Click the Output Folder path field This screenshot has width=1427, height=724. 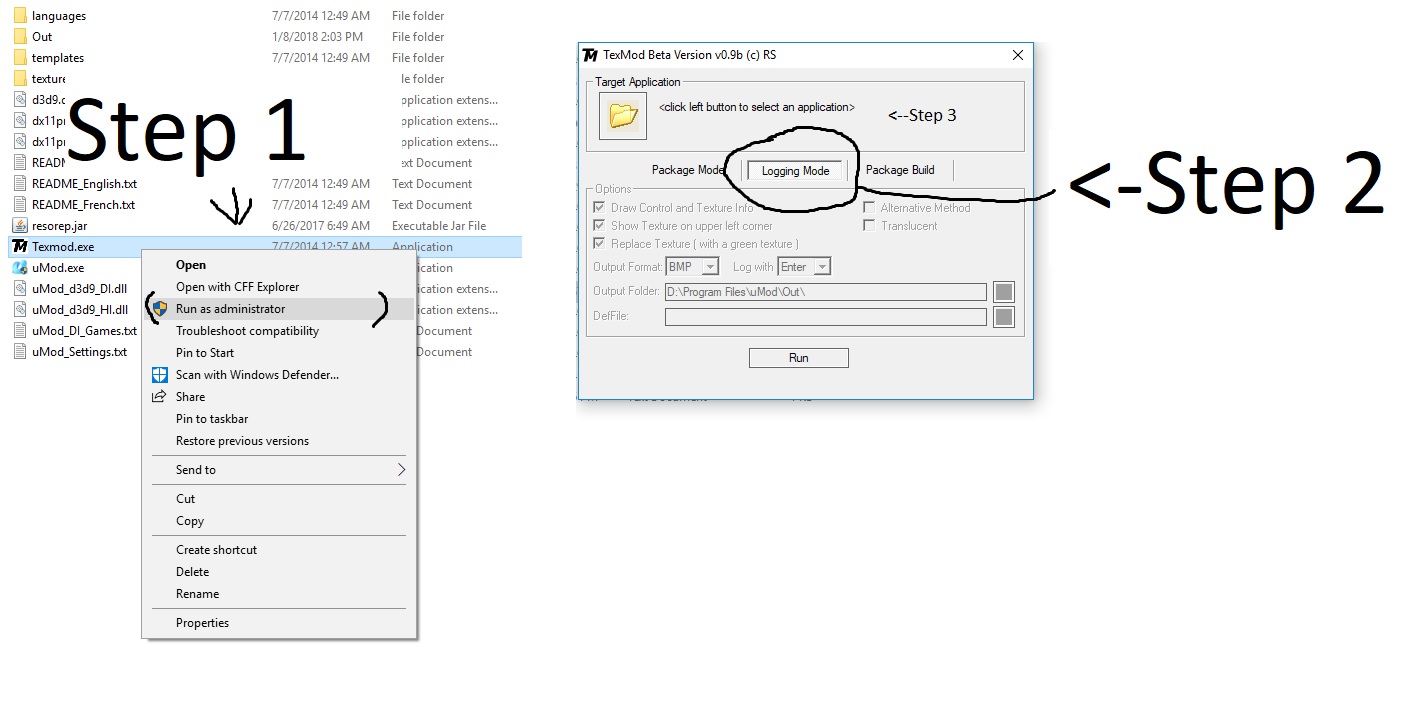click(825, 292)
